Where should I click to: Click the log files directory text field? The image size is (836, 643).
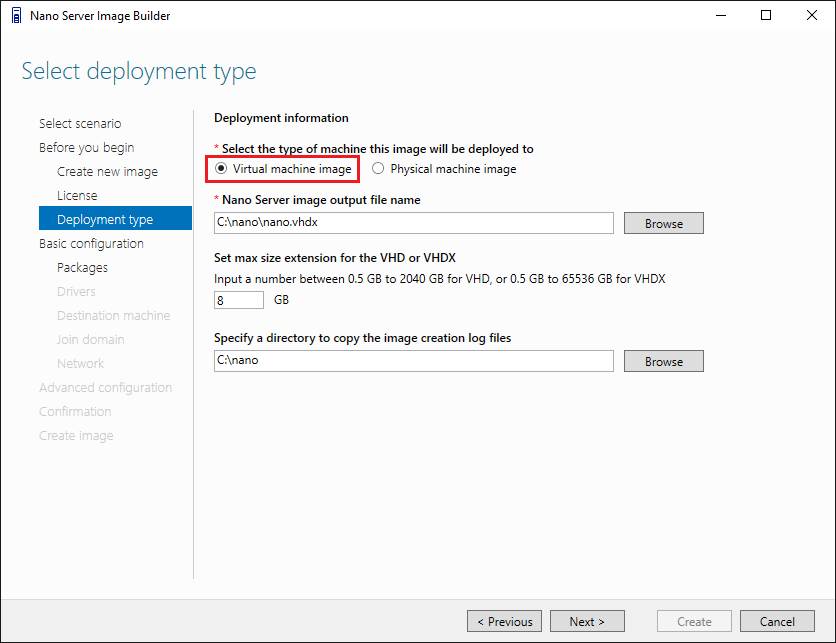click(x=414, y=361)
